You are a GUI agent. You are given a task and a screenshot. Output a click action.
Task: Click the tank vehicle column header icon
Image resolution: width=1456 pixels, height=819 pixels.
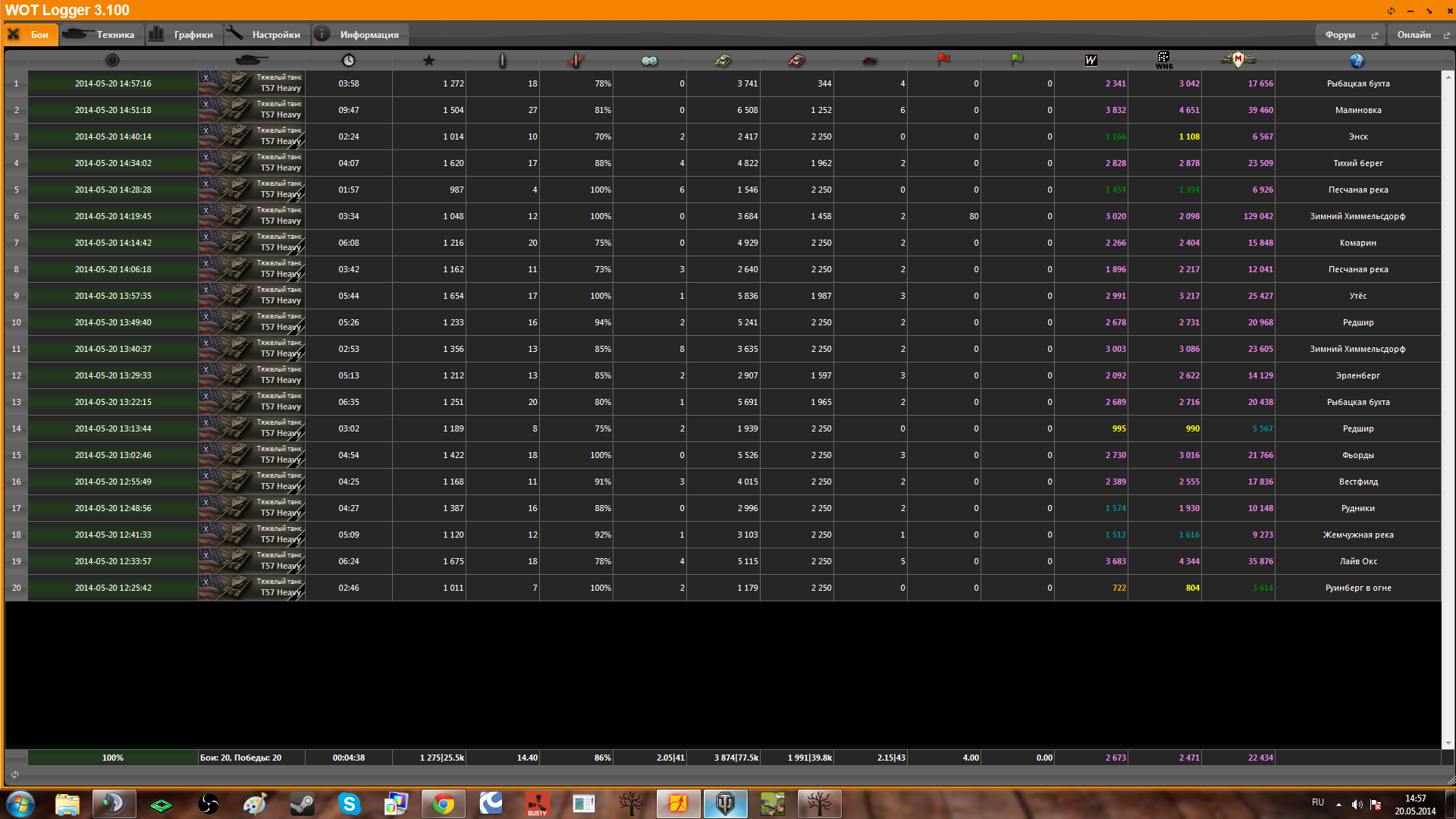(251, 60)
